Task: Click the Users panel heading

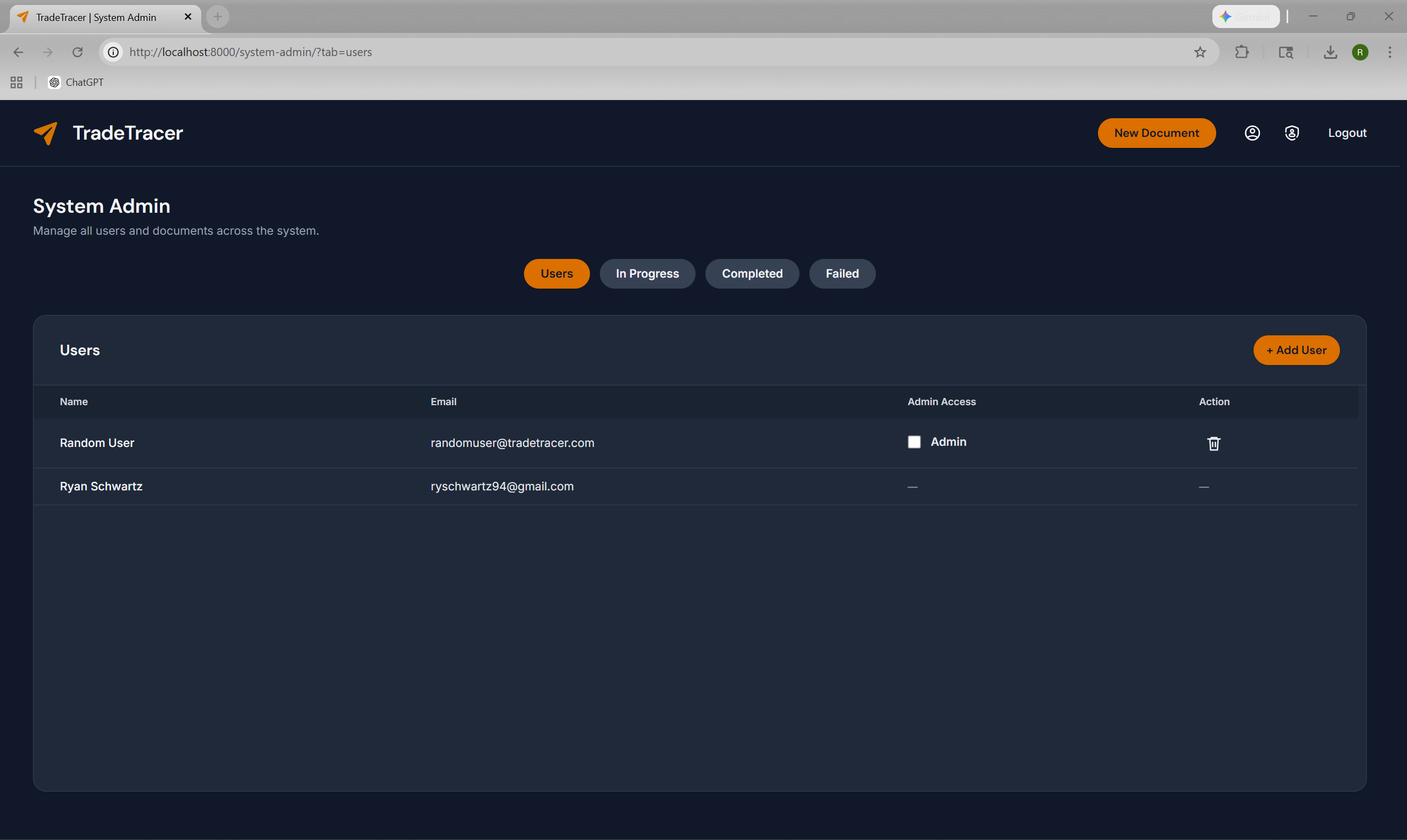Action: 80,350
